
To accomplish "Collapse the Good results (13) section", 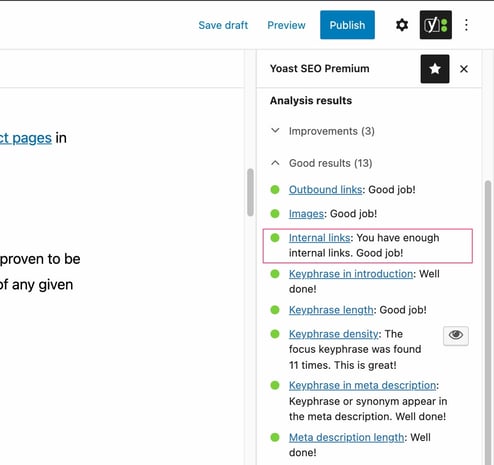I will [x=321, y=163].
